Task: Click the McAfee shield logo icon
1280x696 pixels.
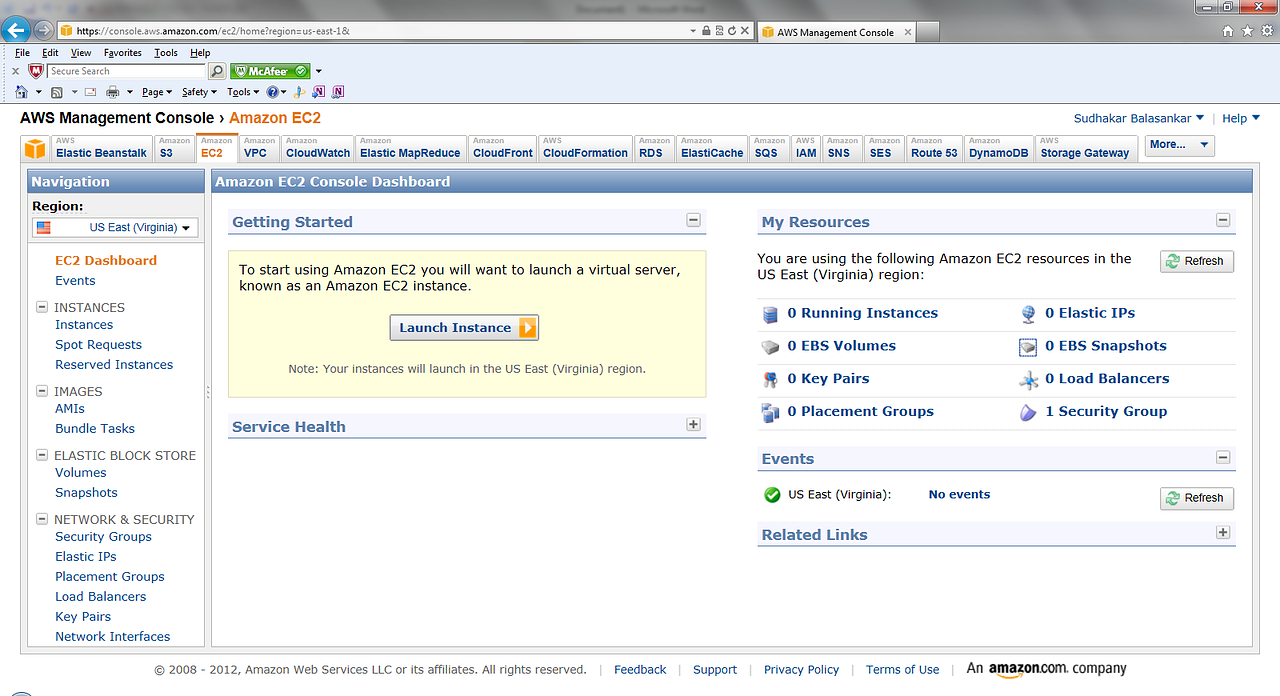Action: 36,71
